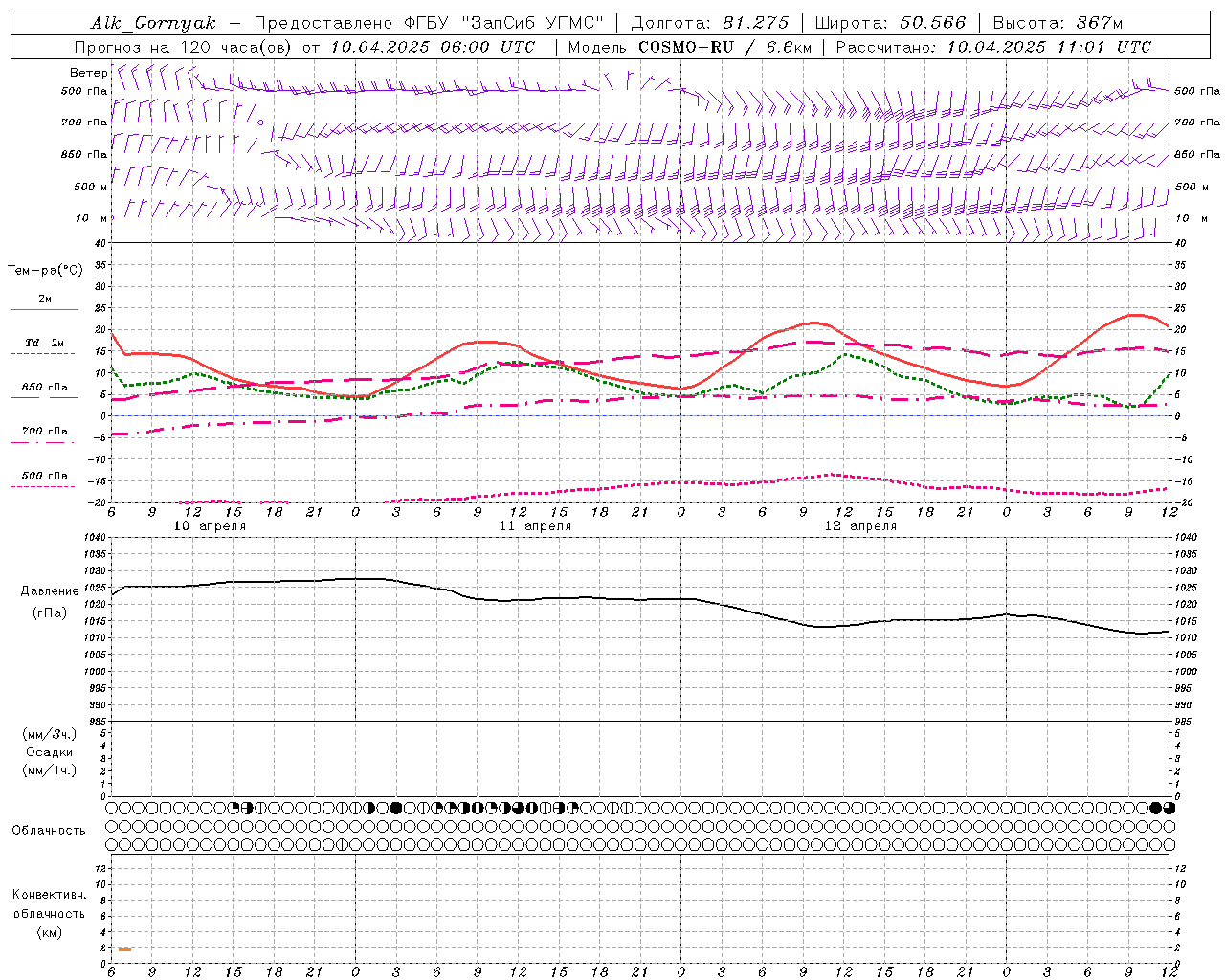Click the 'Ветер' wind panel label

89,73
